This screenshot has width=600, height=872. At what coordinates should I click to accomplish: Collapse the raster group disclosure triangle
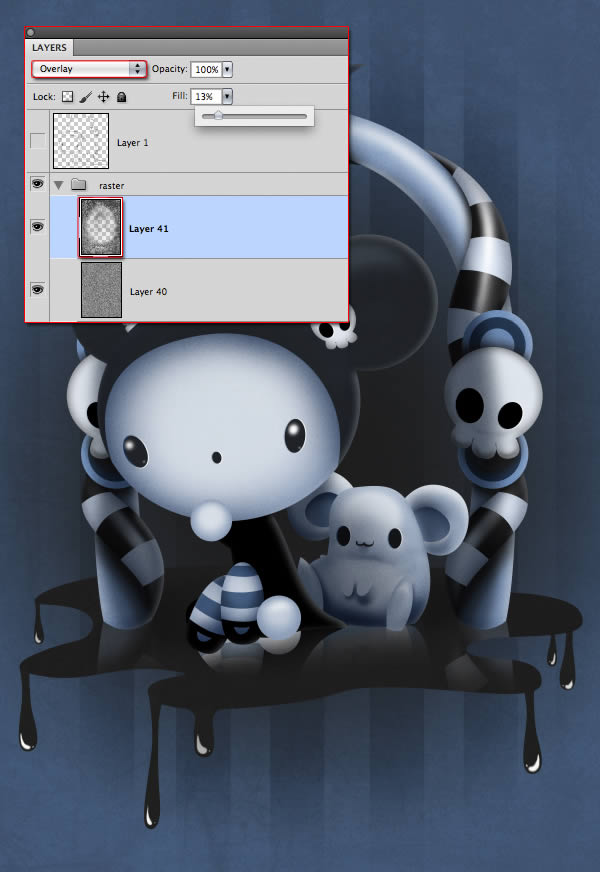click(x=58, y=185)
